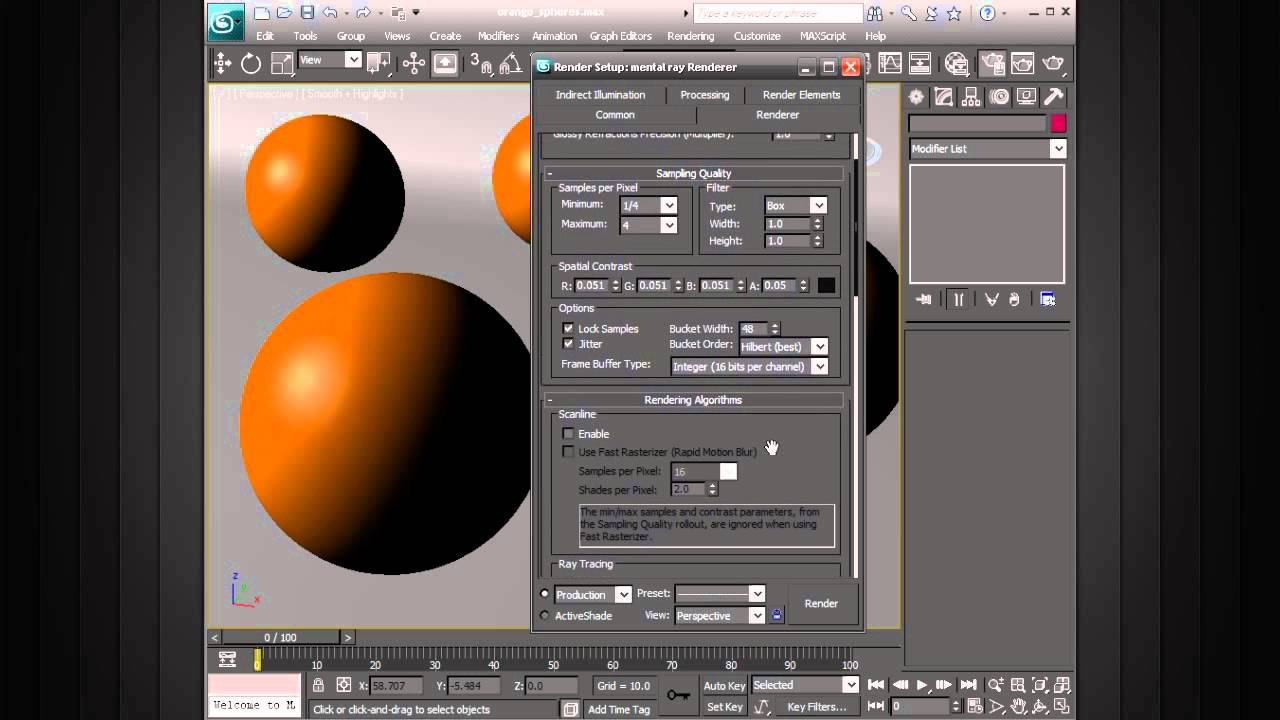The width and height of the screenshot is (1280, 720).
Task: Enable the Scanline checkbox
Action: [x=568, y=434]
